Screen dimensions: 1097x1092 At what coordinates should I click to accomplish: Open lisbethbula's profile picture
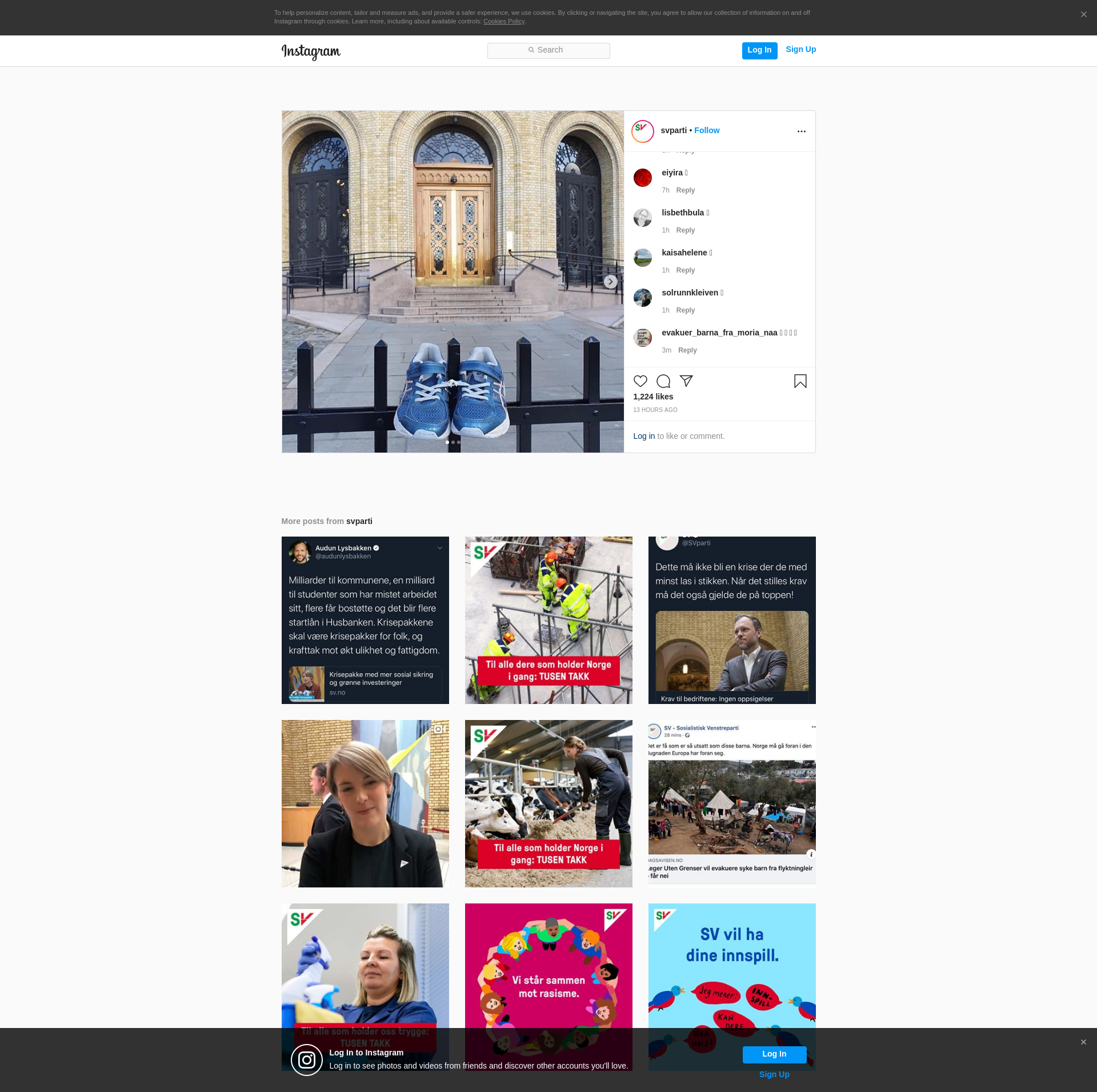coord(643,218)
